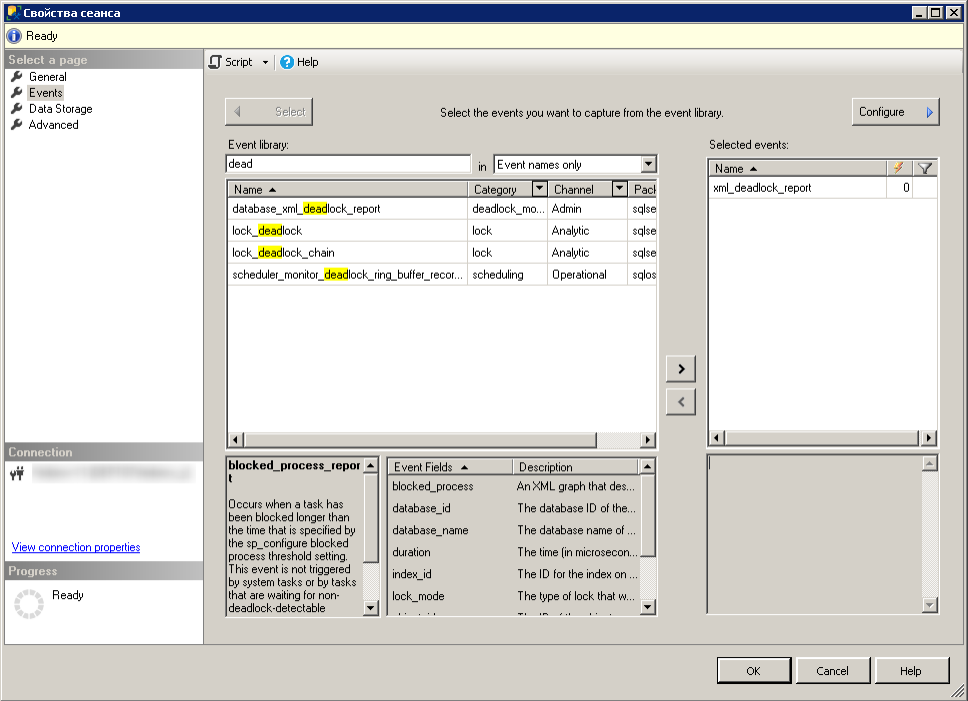This screenshot has height=701, width=968.
Task: Click the filter funnel column icon
Action: coord(925,168)
